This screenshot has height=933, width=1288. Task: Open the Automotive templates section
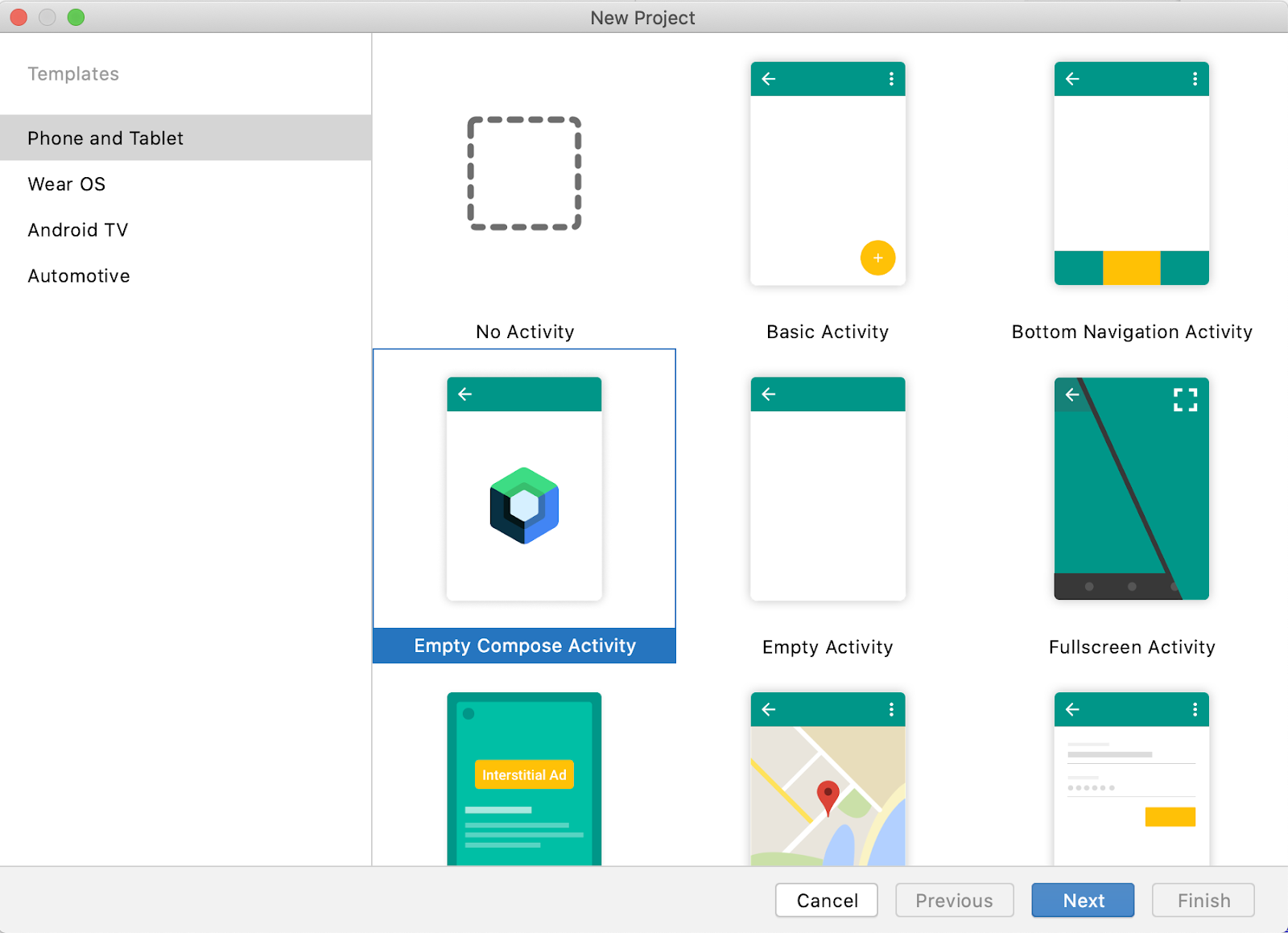point(78,275)
